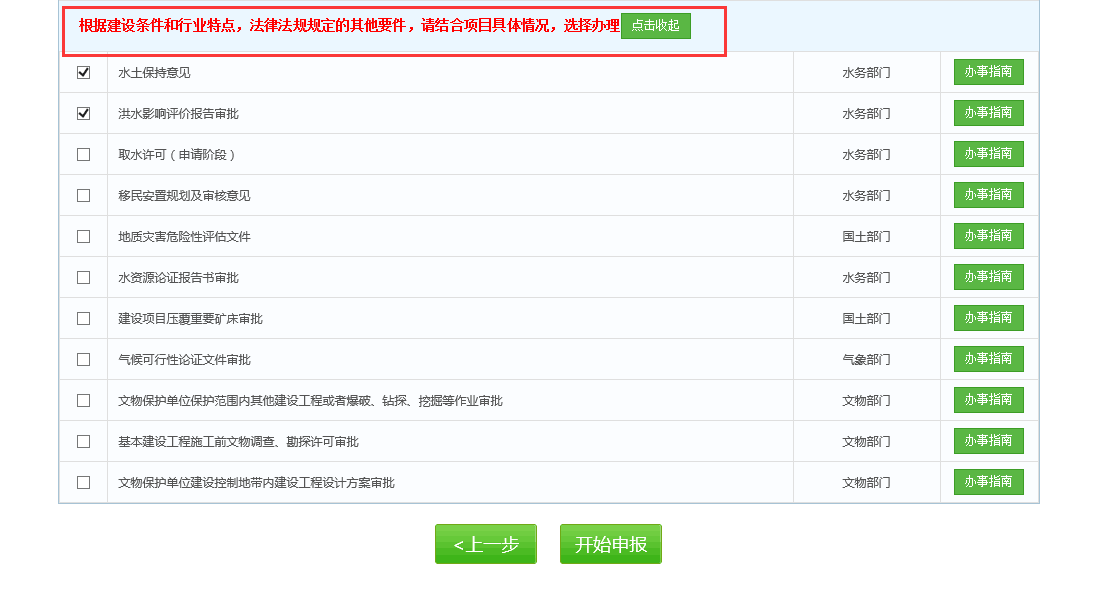Uncheck 洪水影响评价报告审批 checkbox
1097x612 pixels.
83,113
